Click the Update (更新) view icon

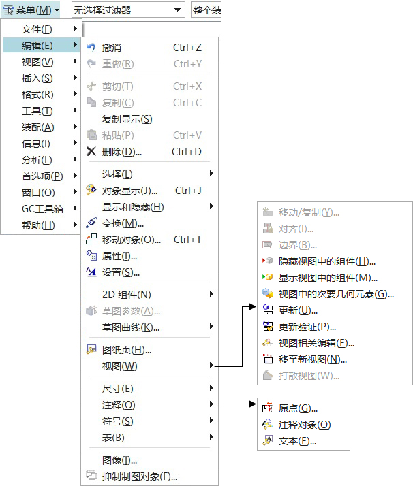pyautogui.click(x=268, y=310)
